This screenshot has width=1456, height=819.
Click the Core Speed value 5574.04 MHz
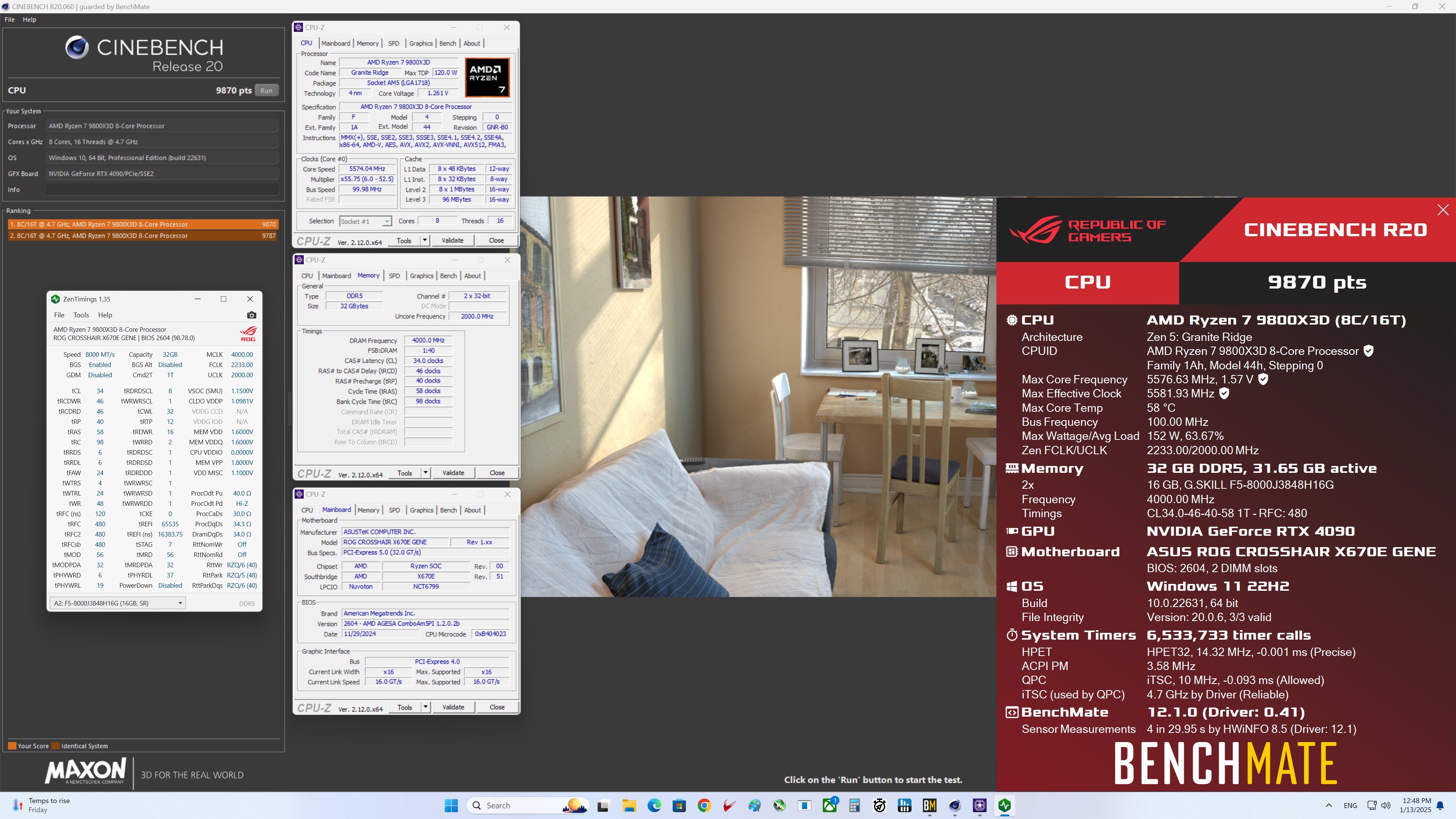[x=367, y=168]
